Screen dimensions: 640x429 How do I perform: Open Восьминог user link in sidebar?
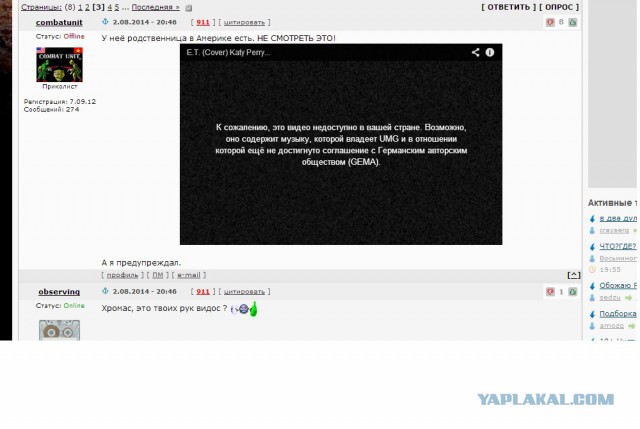pyautogui.click(x=618, y=258)
